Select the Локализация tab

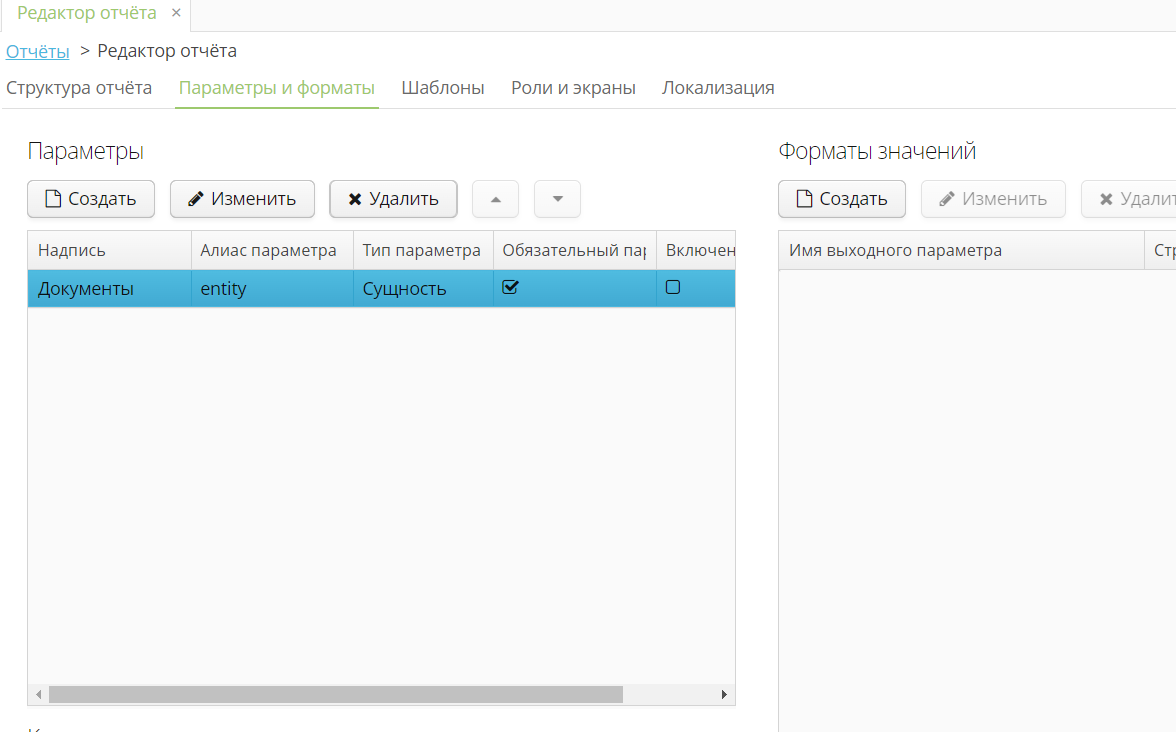pos(718,88)
